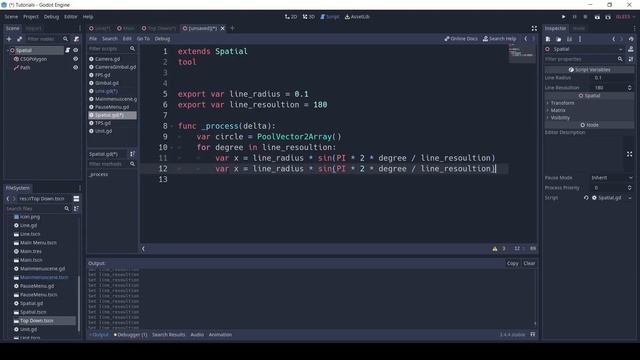The width and height of the screenshot is (640, 360).
Task: Expand the Transform section in Inspector
Action: [x=562, y=103]
